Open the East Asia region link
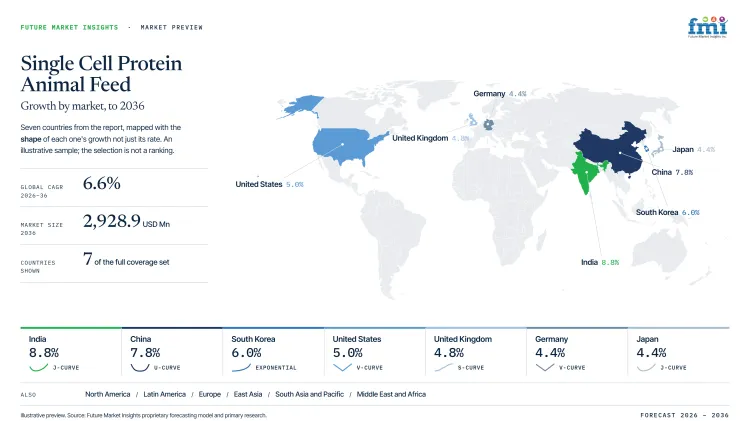 248,394
